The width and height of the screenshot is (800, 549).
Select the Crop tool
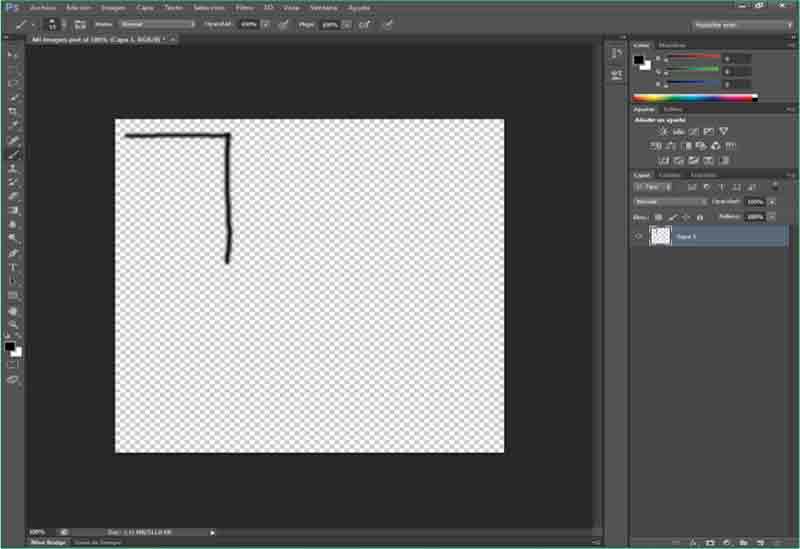coord(13,111)
